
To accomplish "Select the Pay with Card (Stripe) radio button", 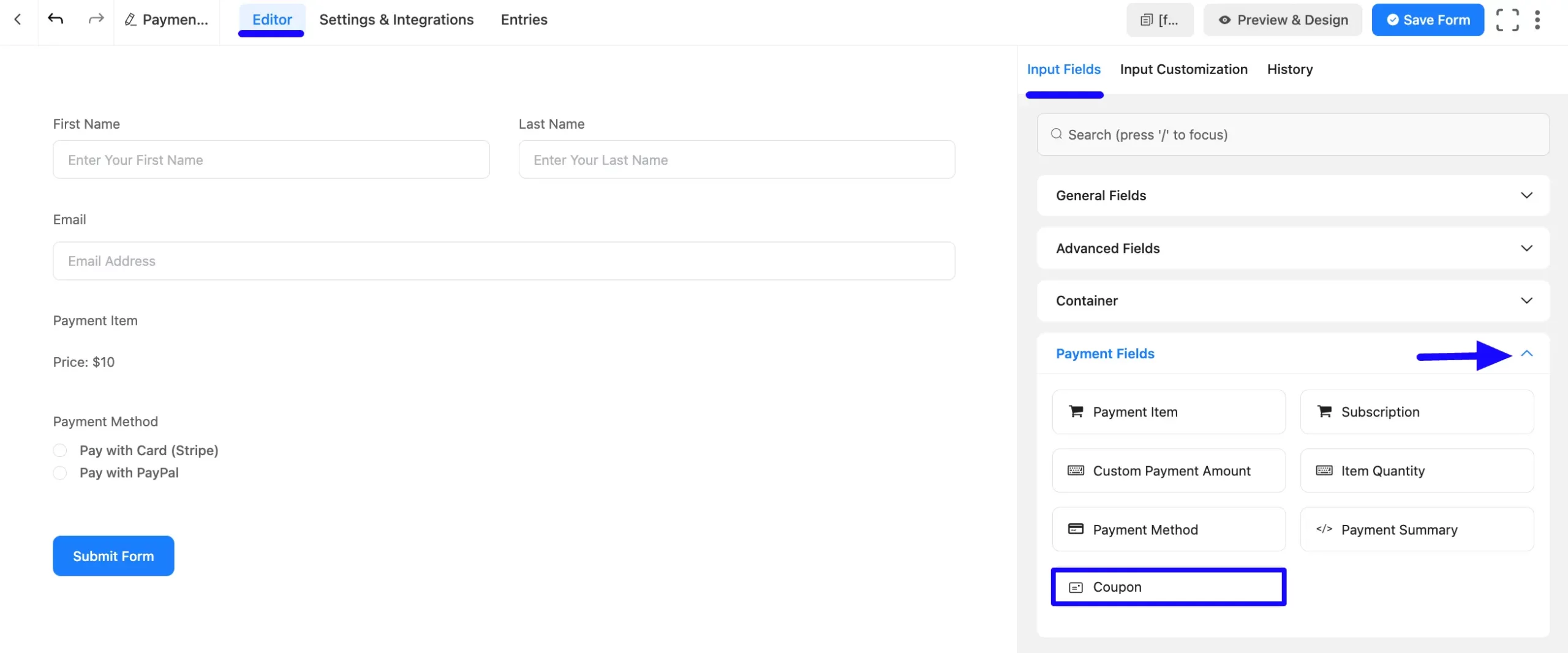I will [59, 450].
